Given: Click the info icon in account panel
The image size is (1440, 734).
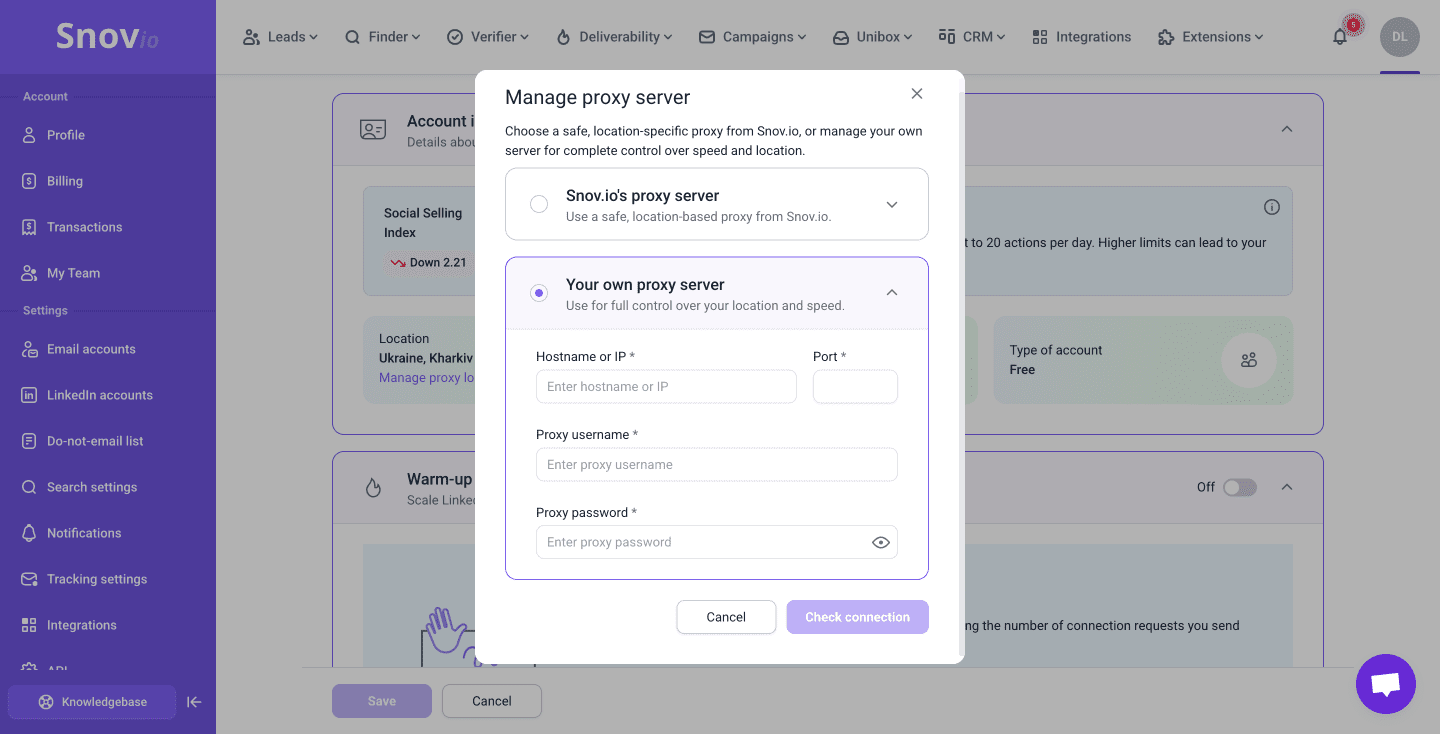Looking at the screenshot, I should [x=1271, y=207].
